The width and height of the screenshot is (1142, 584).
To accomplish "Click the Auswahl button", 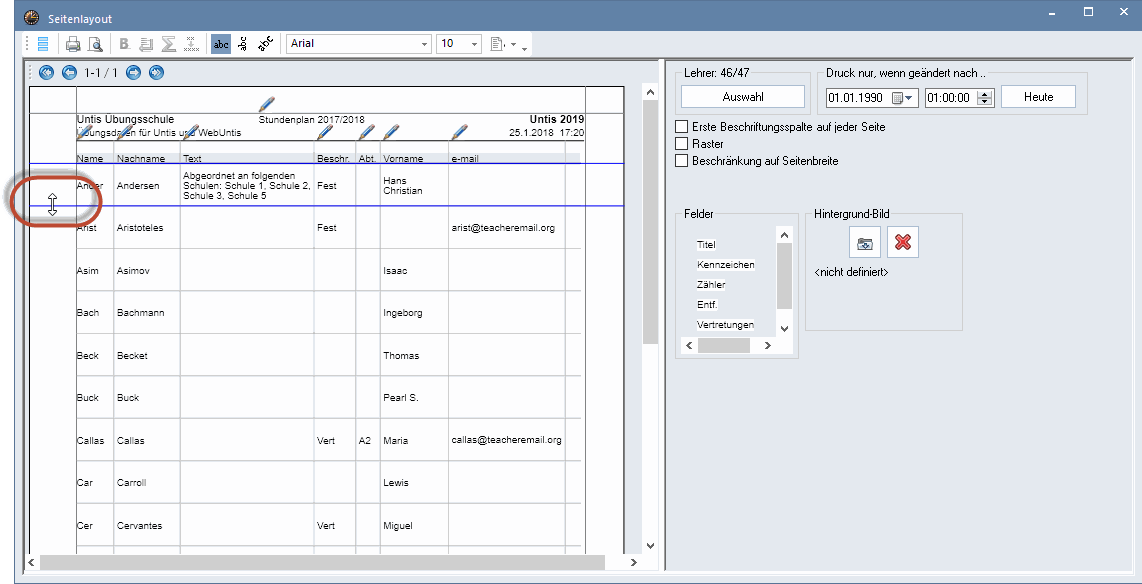I will coord(743,97).
